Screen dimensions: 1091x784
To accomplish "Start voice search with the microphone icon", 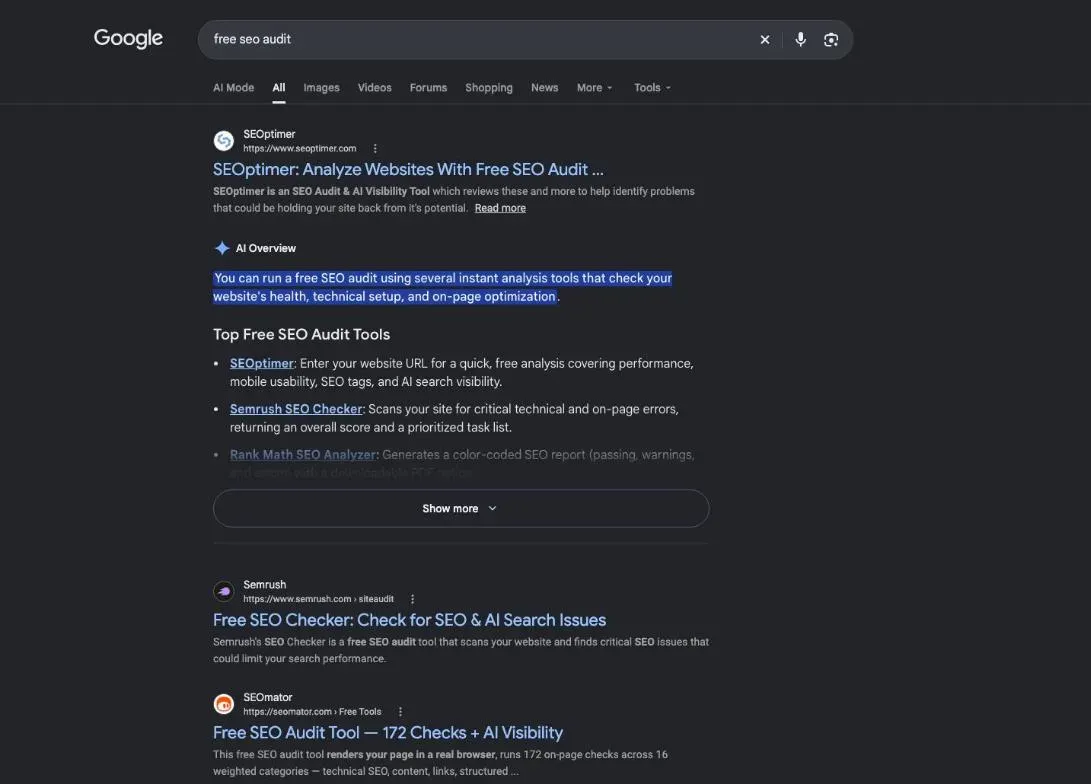I will pyautogui.click(x=801, y=40).
